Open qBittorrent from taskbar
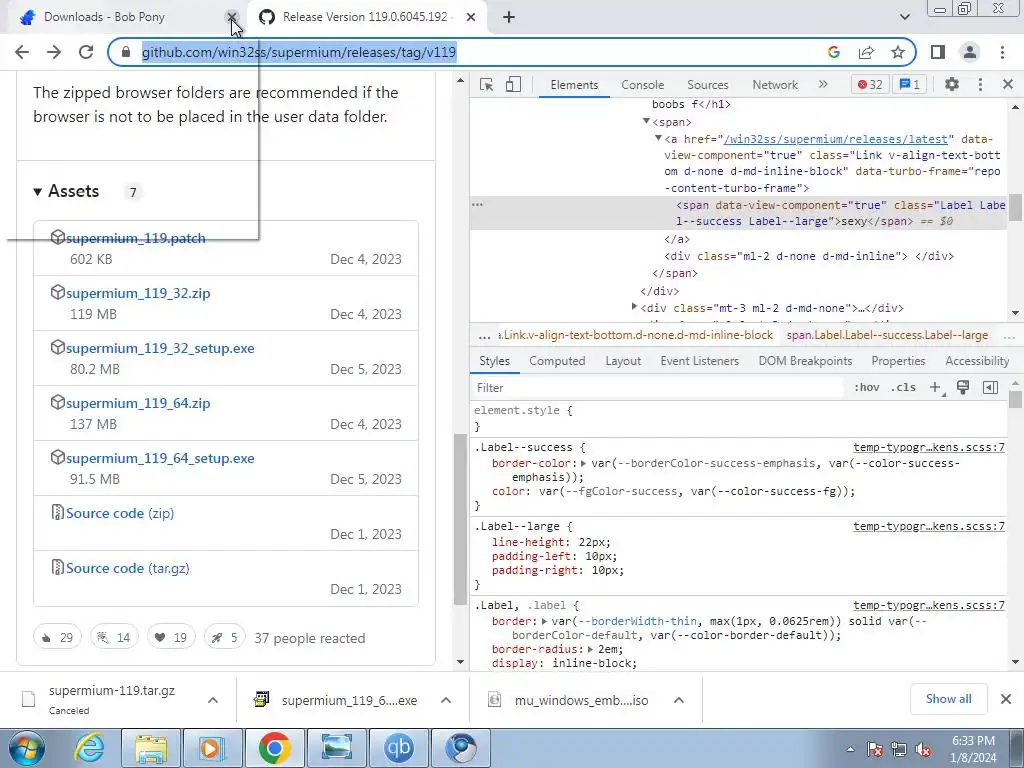 click(398, 748)
